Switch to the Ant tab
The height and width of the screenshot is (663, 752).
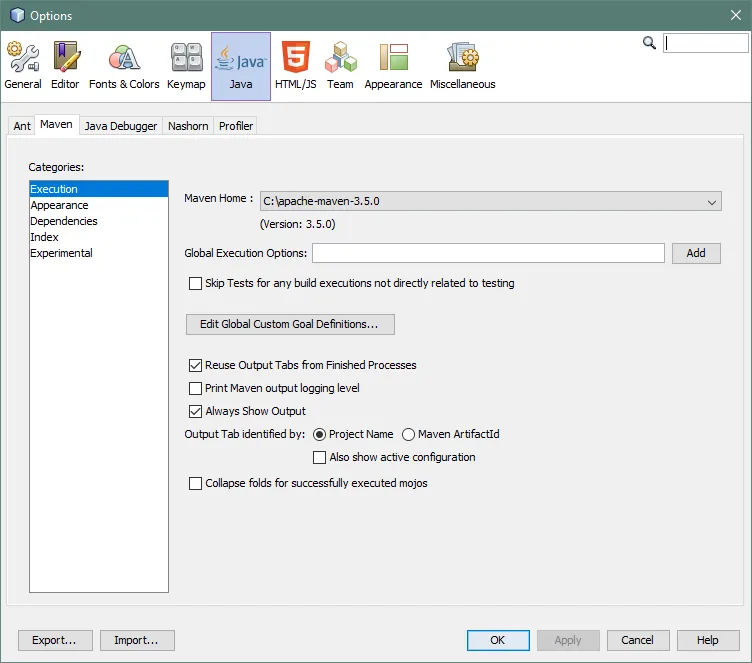pos(22,126)
